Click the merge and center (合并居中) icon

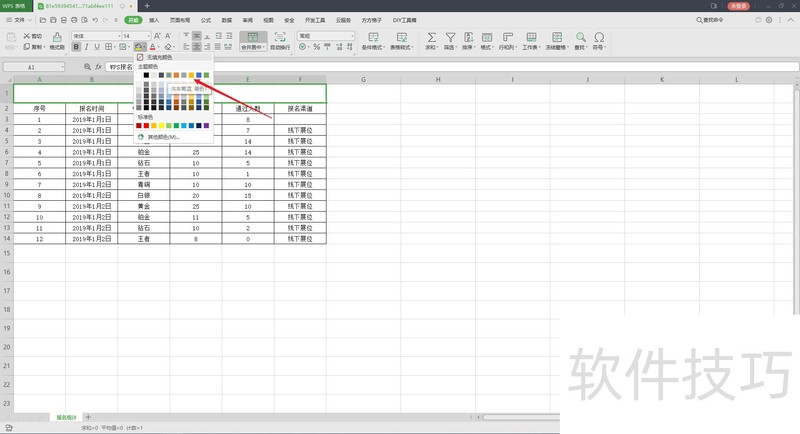pos(253,37)
